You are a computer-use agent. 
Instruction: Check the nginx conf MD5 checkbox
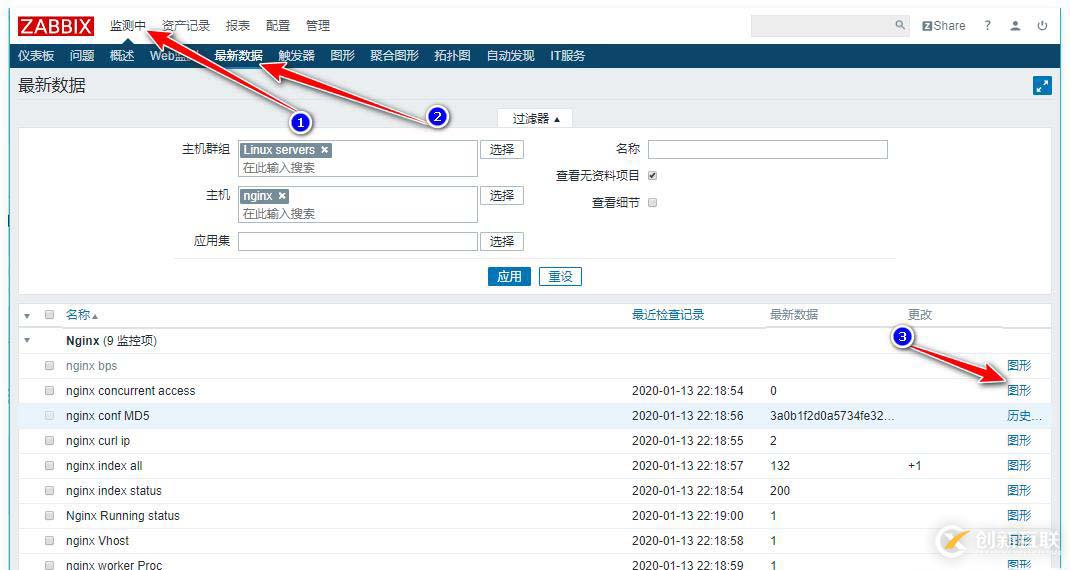(49, 415)
